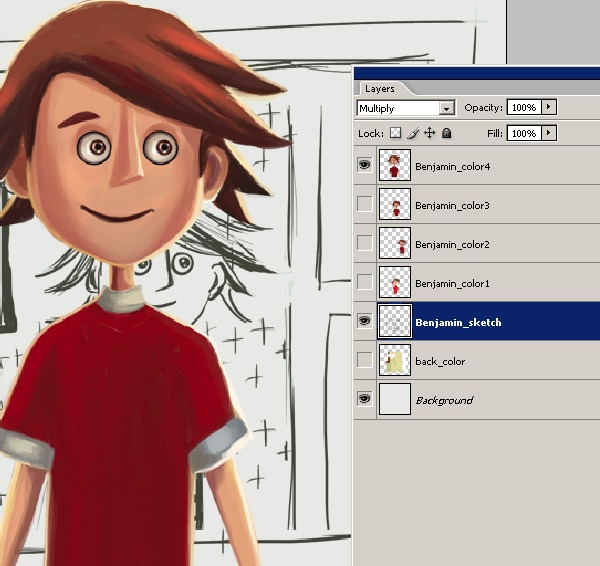Show the Benjamin_color1 layer

[x=364, y=282]
